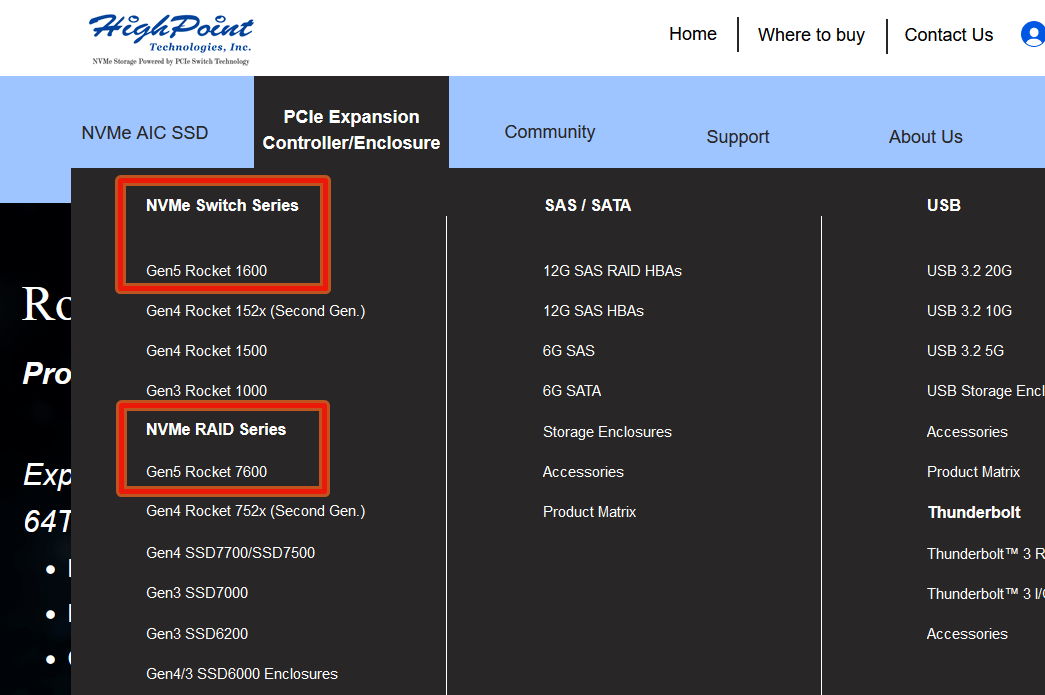Open the Support menu
1045x695 pixels.
738,137
